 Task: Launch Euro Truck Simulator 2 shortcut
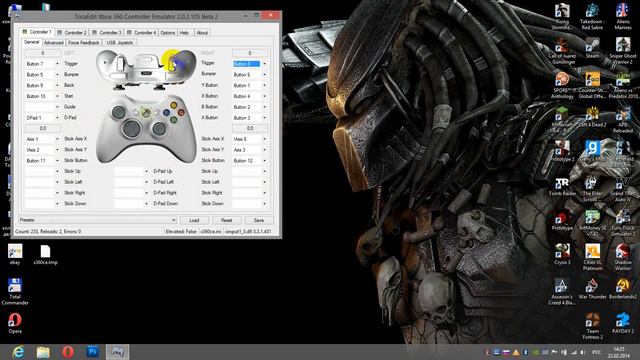tap(623, 223)
